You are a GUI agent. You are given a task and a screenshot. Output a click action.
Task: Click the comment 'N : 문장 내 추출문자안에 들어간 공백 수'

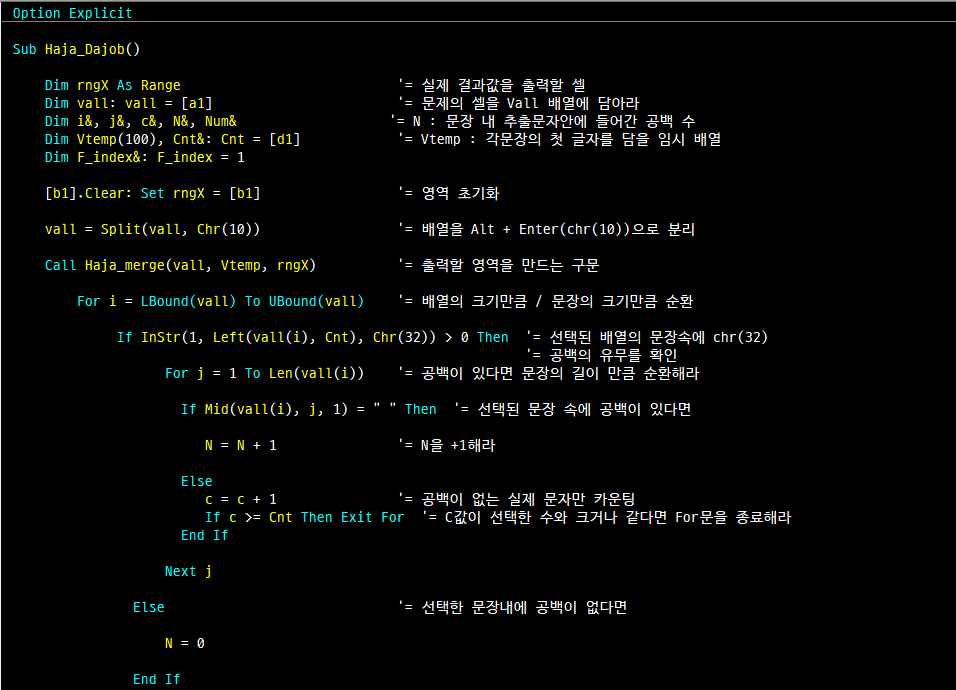click(554, 121)
